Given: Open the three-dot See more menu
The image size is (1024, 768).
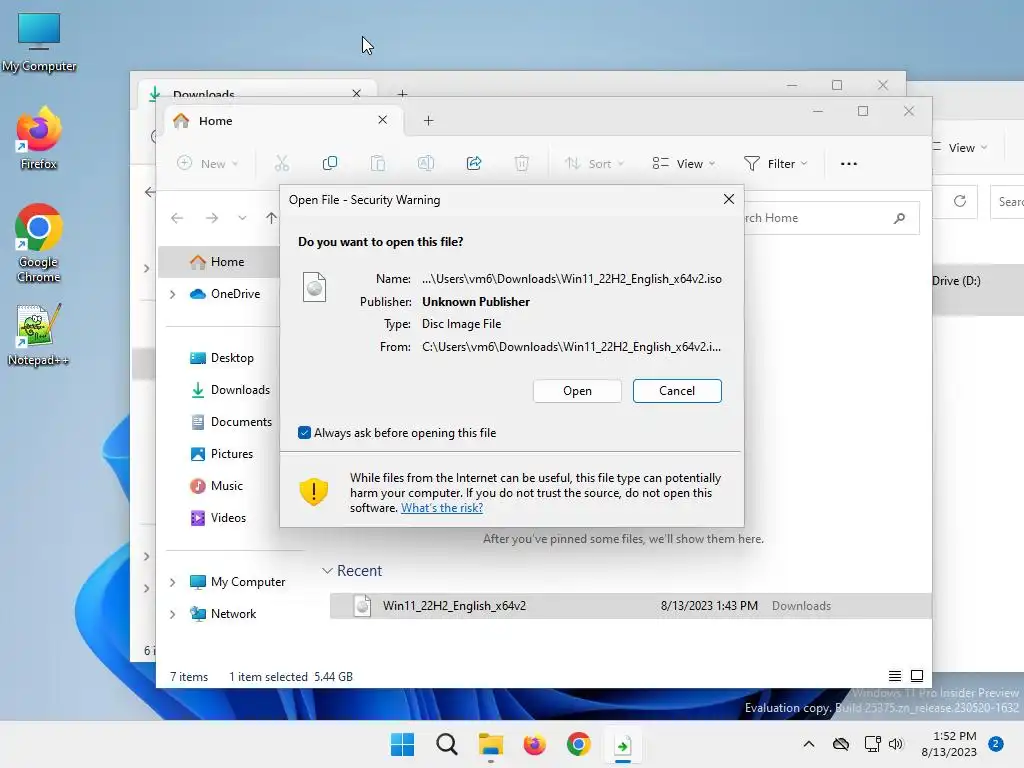Looking at the screenshot, I should coord(848,164).
